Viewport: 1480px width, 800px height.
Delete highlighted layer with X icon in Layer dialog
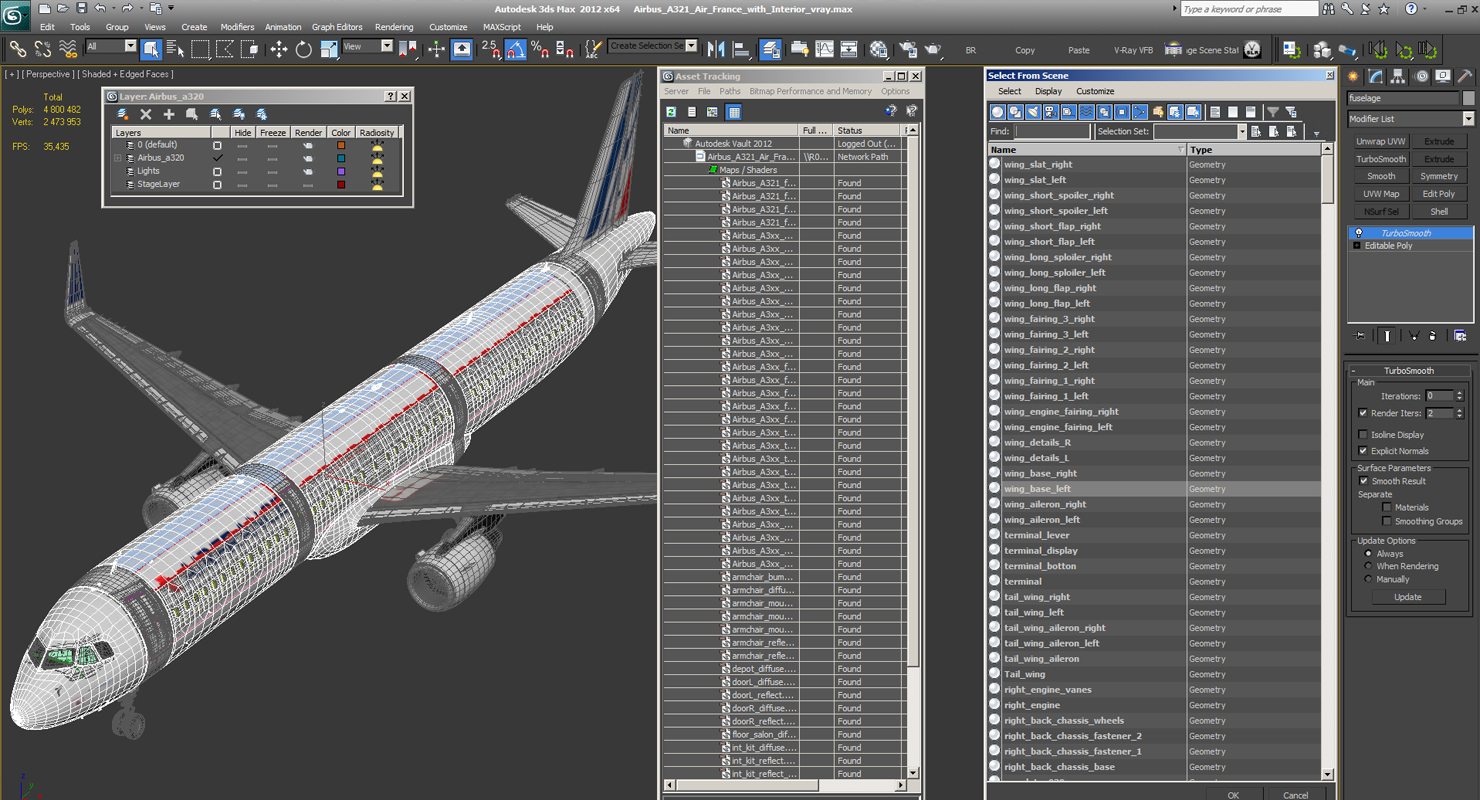146,114
